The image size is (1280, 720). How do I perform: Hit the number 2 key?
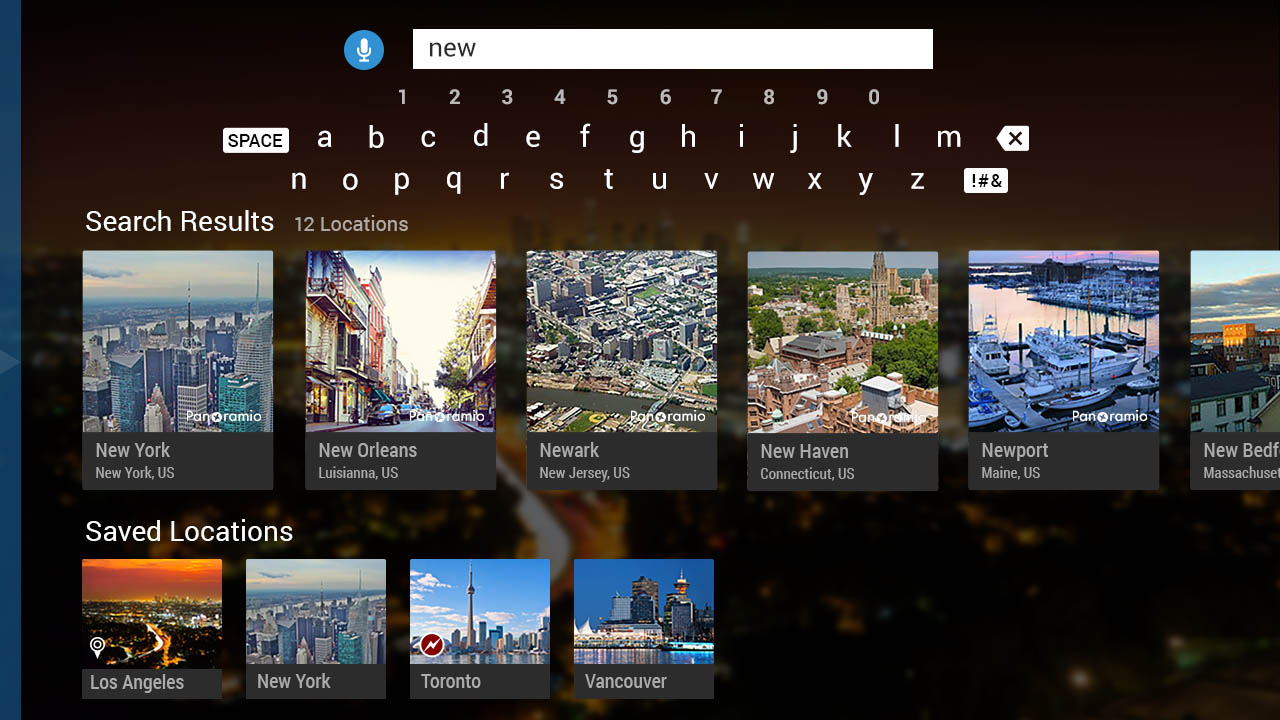[455, 97]
